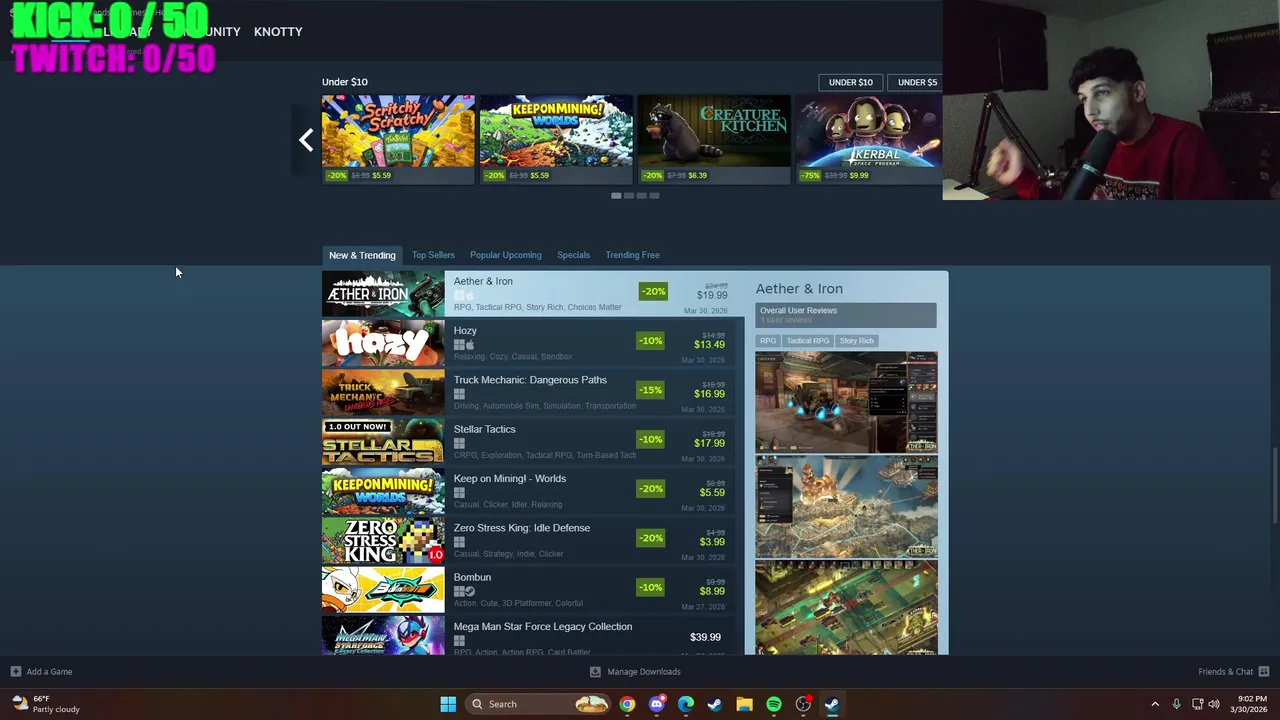Click the volume speaker tray icon
1280x720 pixels.
[1214, 704]
